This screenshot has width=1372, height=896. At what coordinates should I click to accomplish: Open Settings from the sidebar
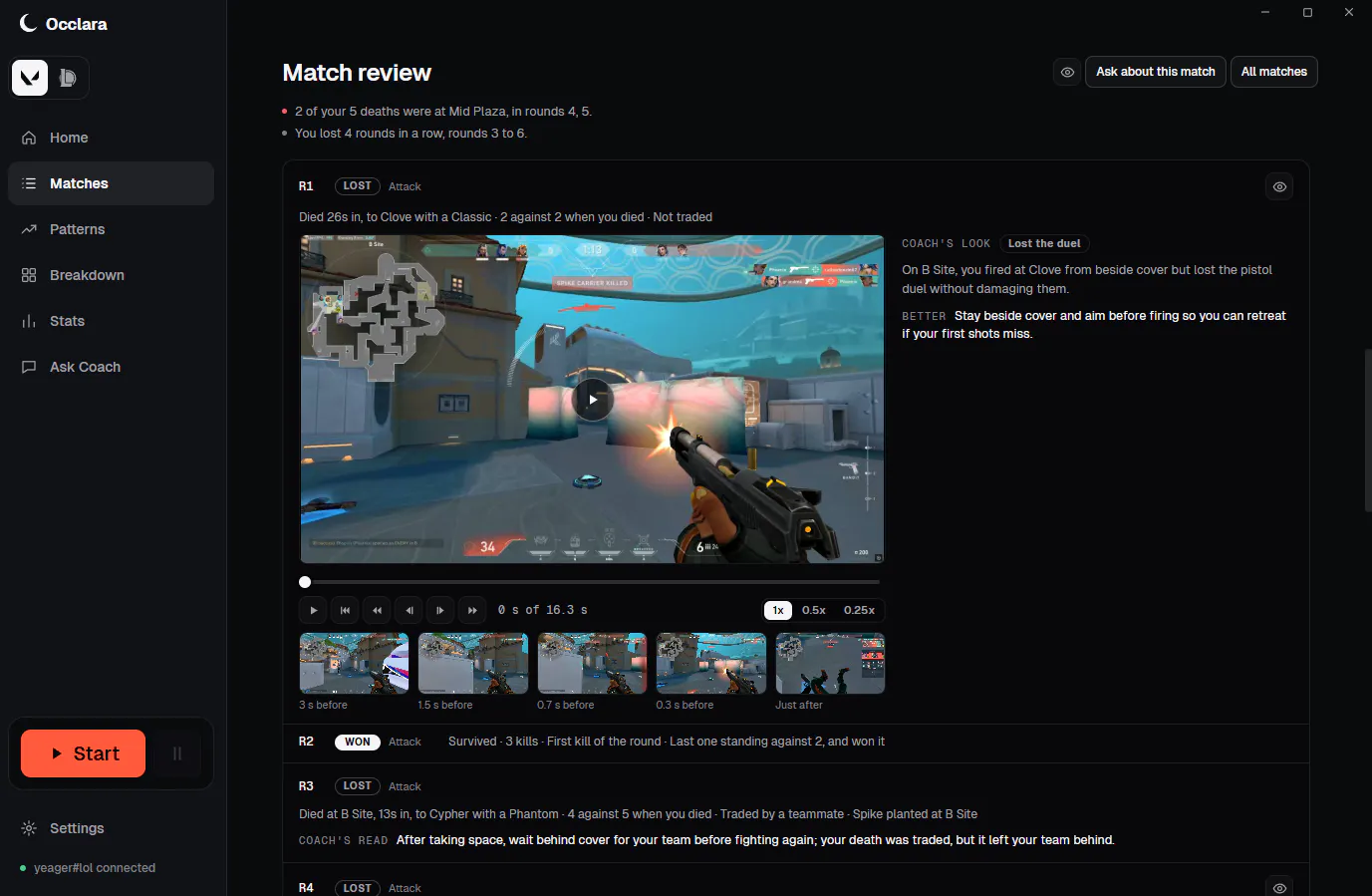pyautogui.click(x=111, y=828)
